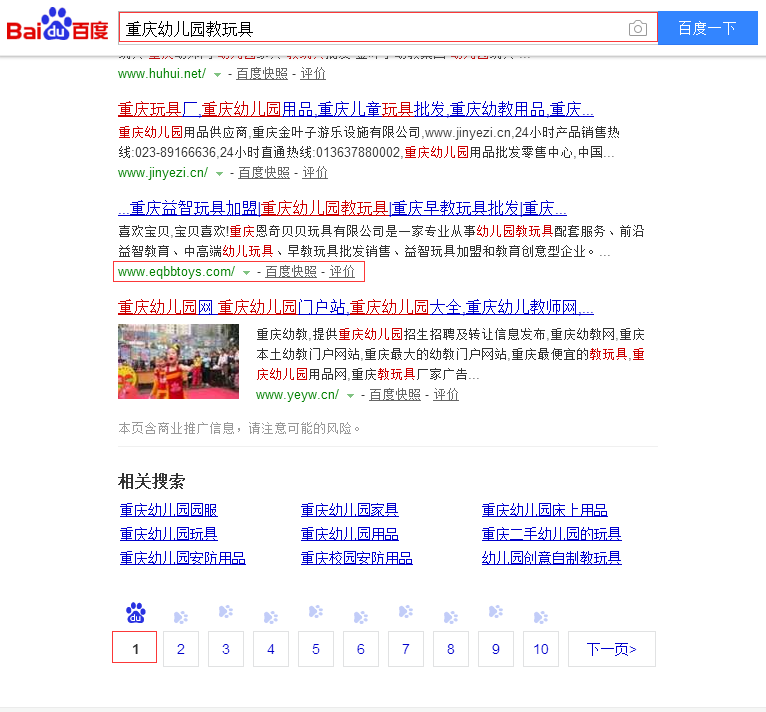
Task: Click 评价 next to www.yeyw.cn
Action: click(446, 395)
